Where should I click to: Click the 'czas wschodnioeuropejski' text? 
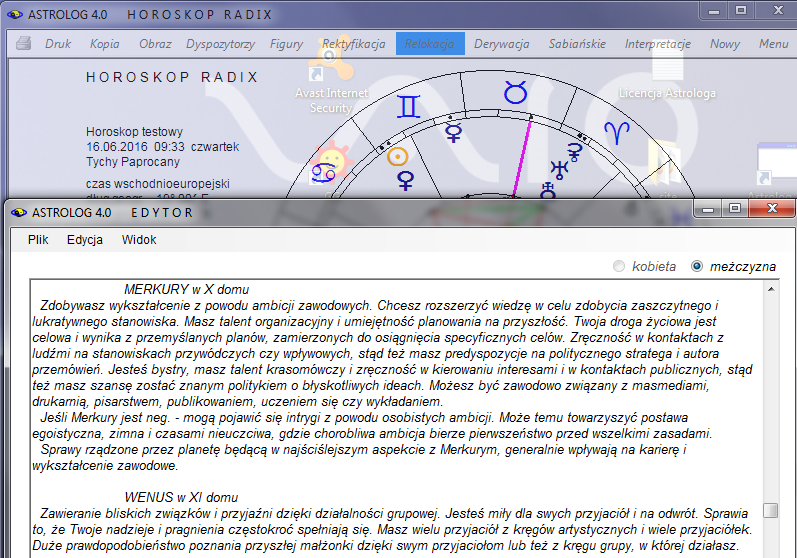tap(158, 183)
